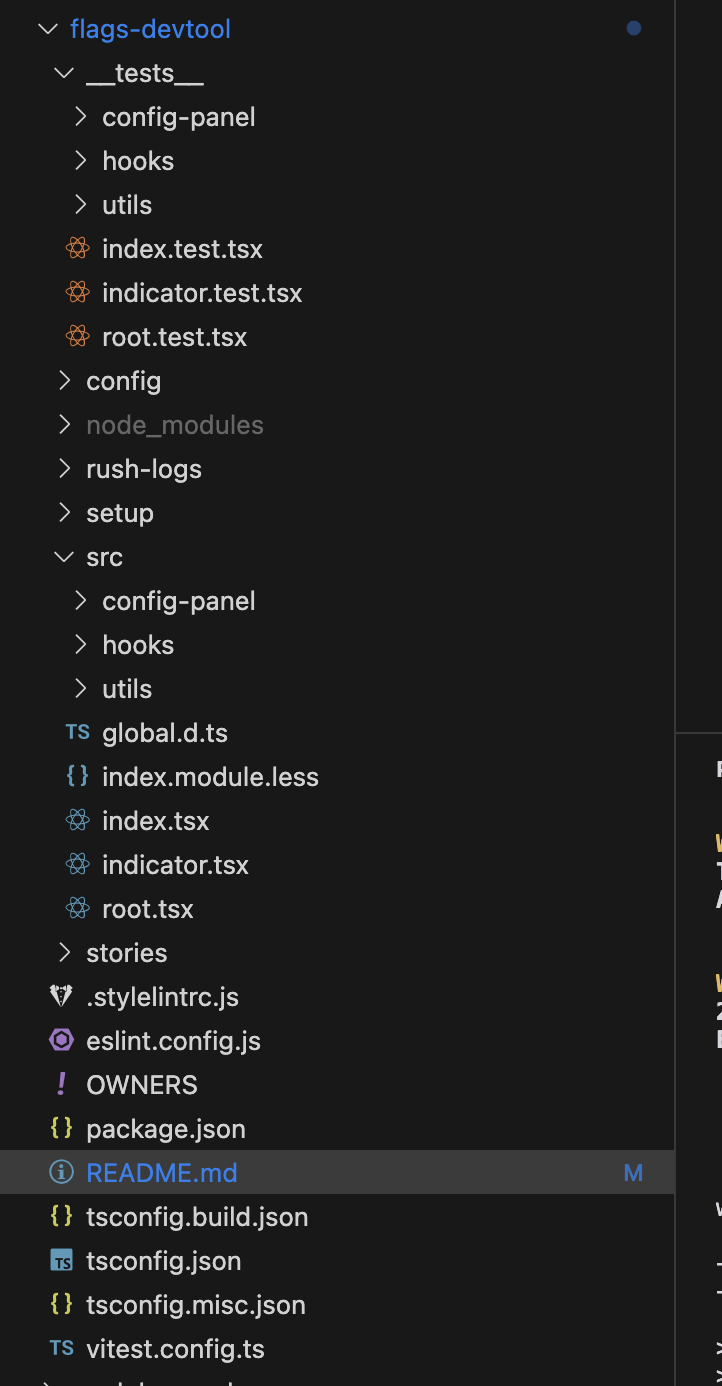Collapse the src folder
This screenshot has height=1386, width=722.
click(64, 557)
